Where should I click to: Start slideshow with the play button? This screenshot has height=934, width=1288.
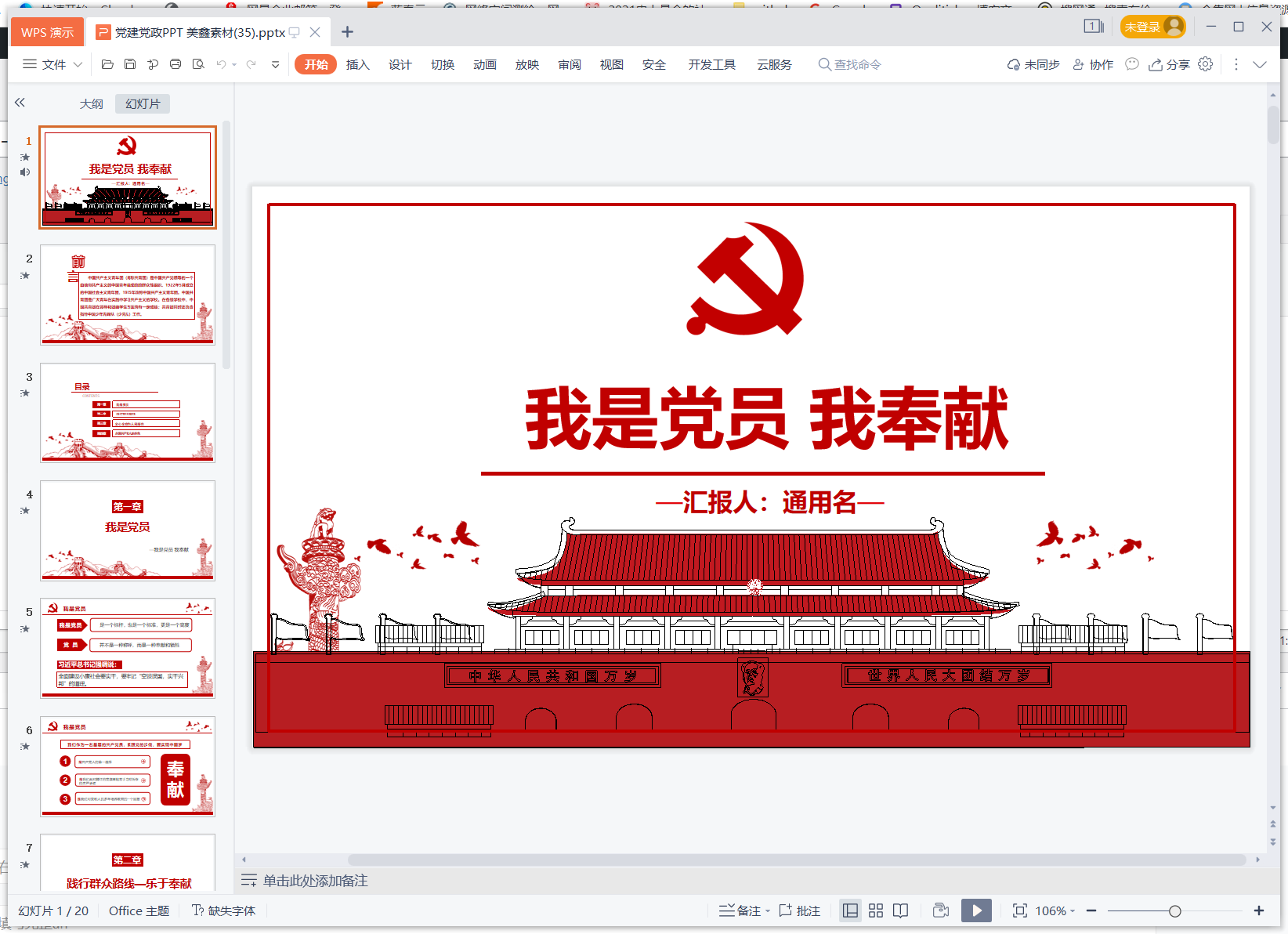click(976, 910)
